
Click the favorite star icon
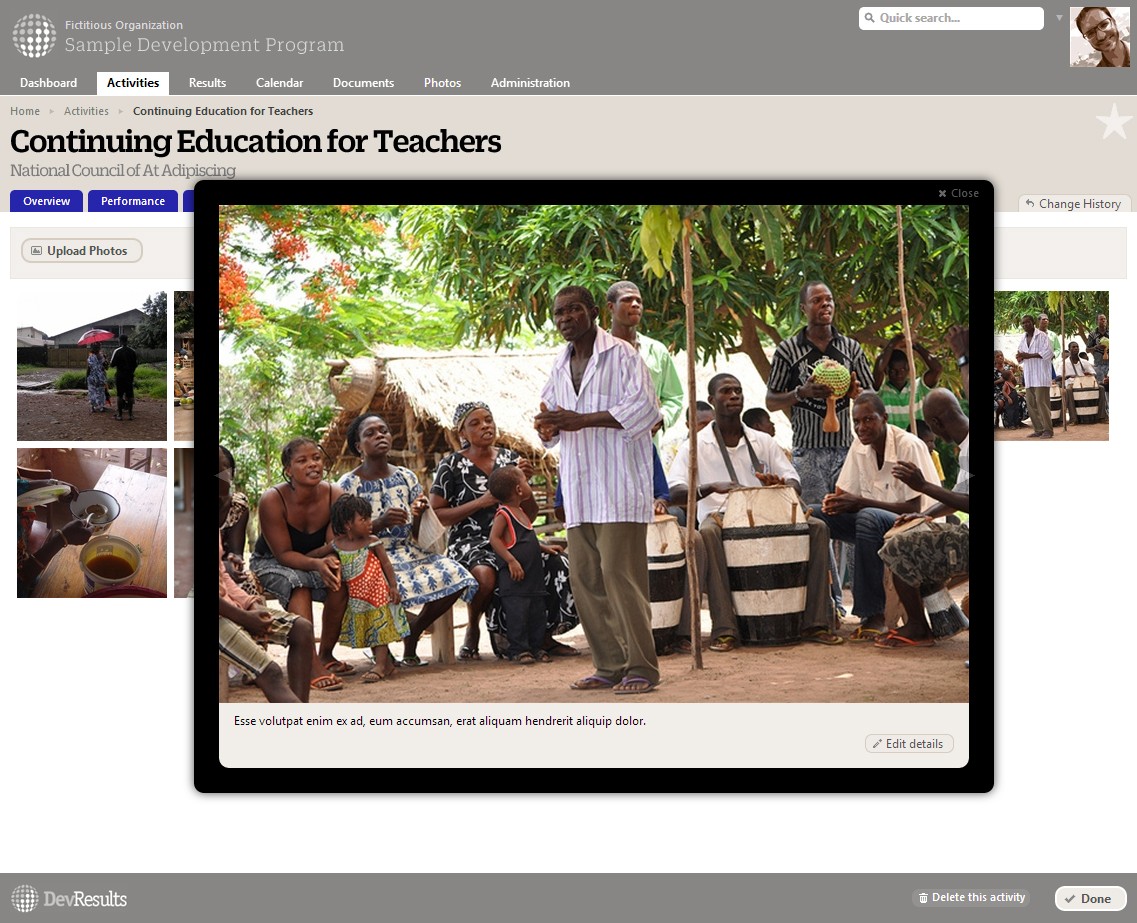point(1113,122)
